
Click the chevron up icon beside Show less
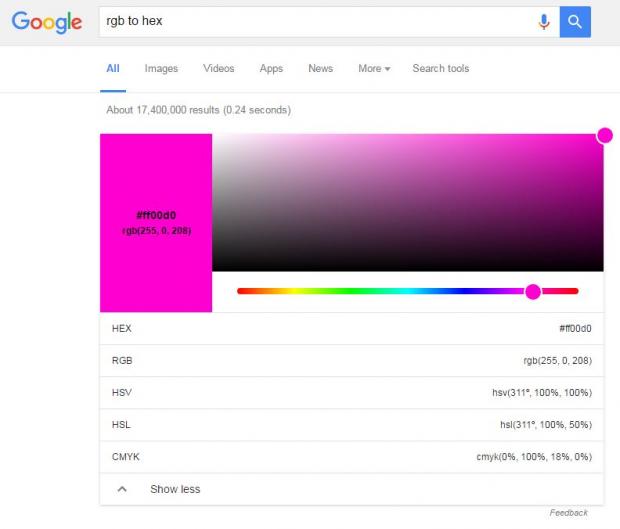coord(122,489)
